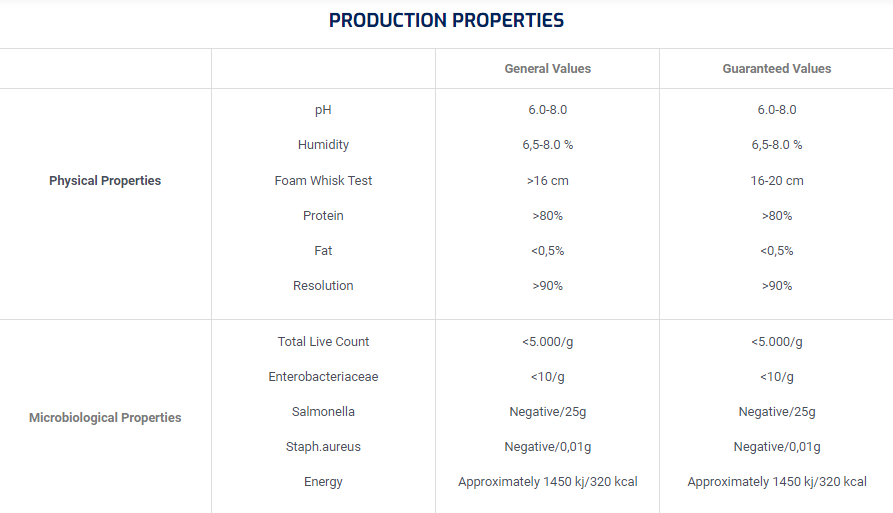Click the Energy property label

coord(323,482)
